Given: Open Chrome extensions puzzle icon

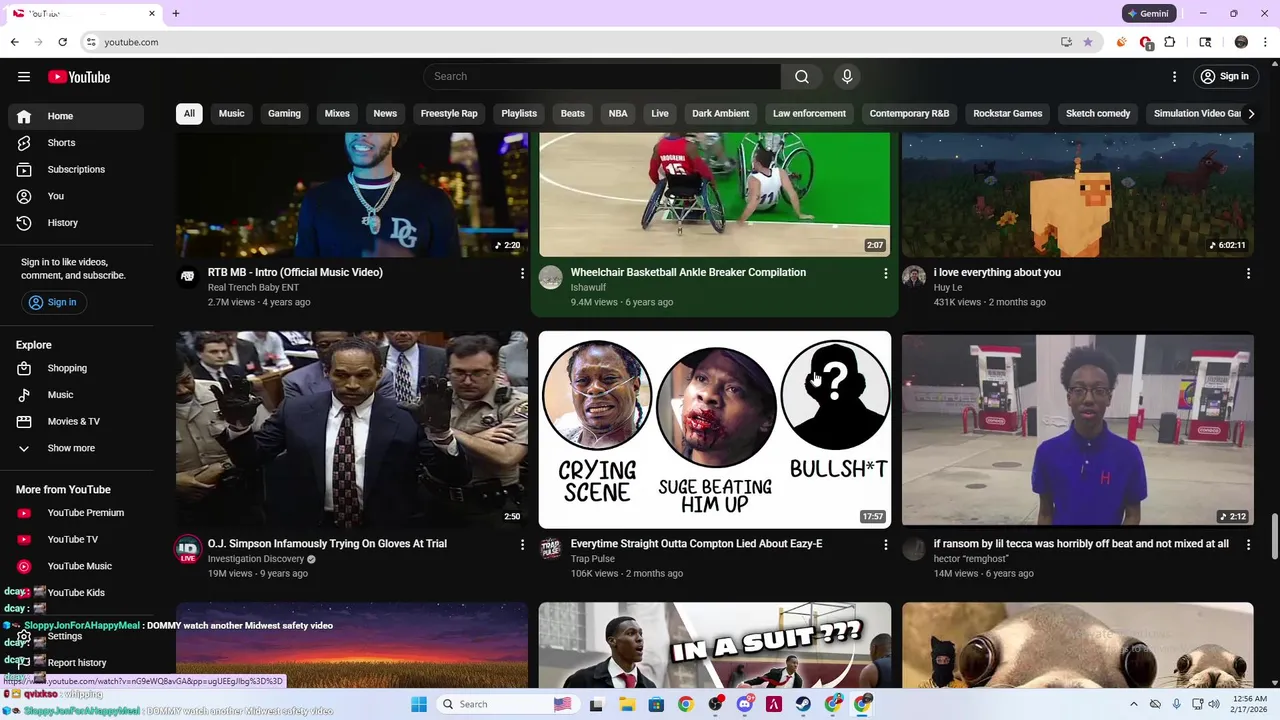Looking at the screenshot, I should [x=1170, y=42].
